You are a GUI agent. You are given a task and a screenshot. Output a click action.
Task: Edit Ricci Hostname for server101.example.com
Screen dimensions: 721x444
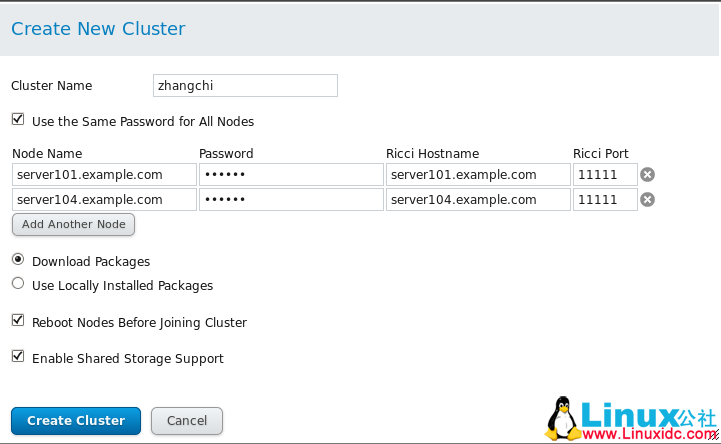pos(478,175)
